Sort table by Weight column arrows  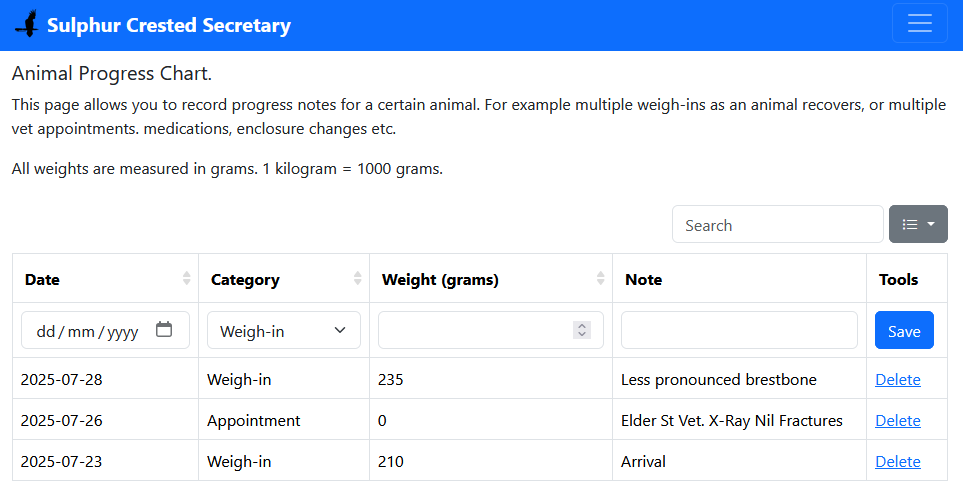pyautogui.click(x=601, y=279)
